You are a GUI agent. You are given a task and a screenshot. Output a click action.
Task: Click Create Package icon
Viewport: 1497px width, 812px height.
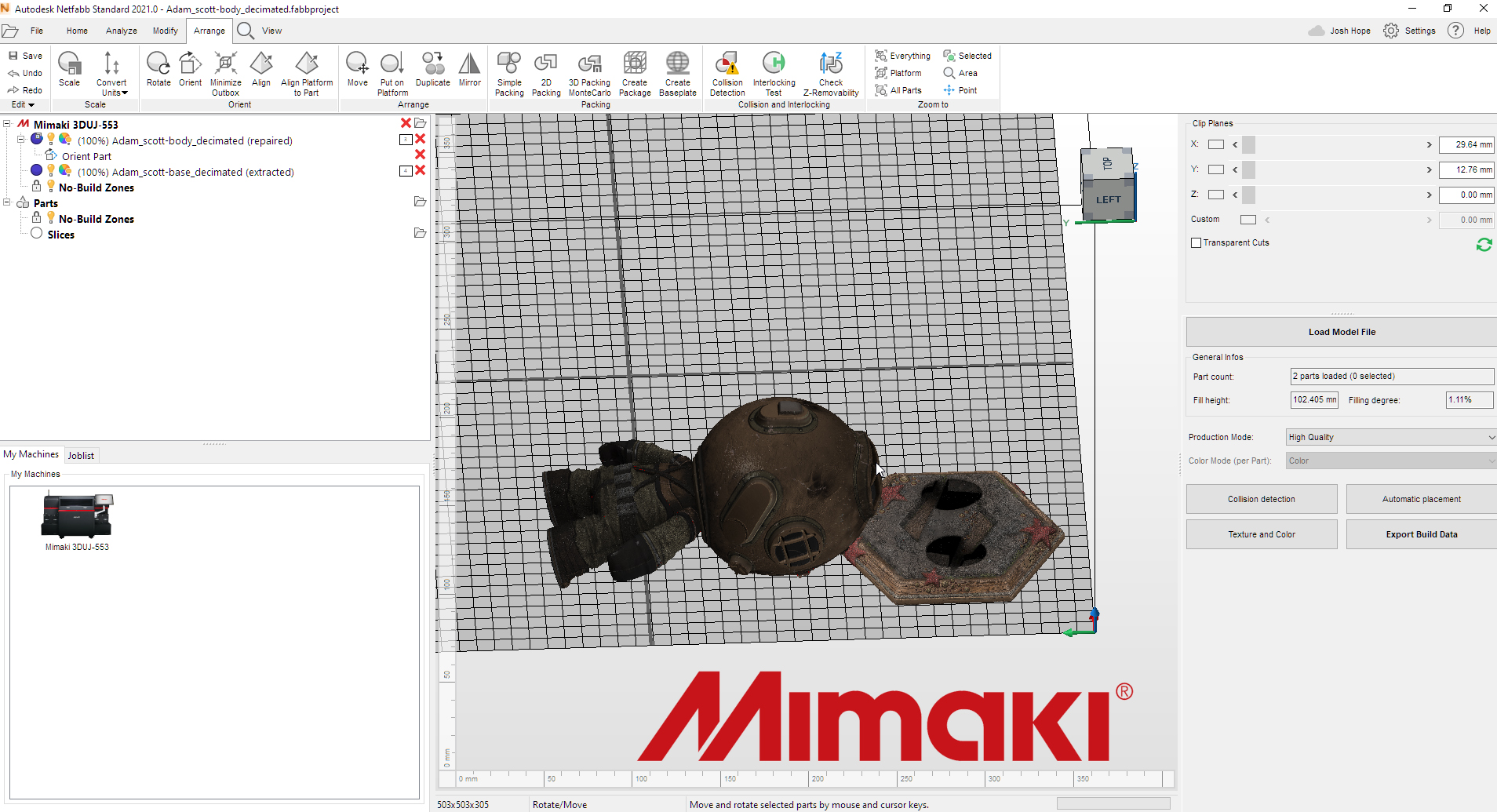635,74
